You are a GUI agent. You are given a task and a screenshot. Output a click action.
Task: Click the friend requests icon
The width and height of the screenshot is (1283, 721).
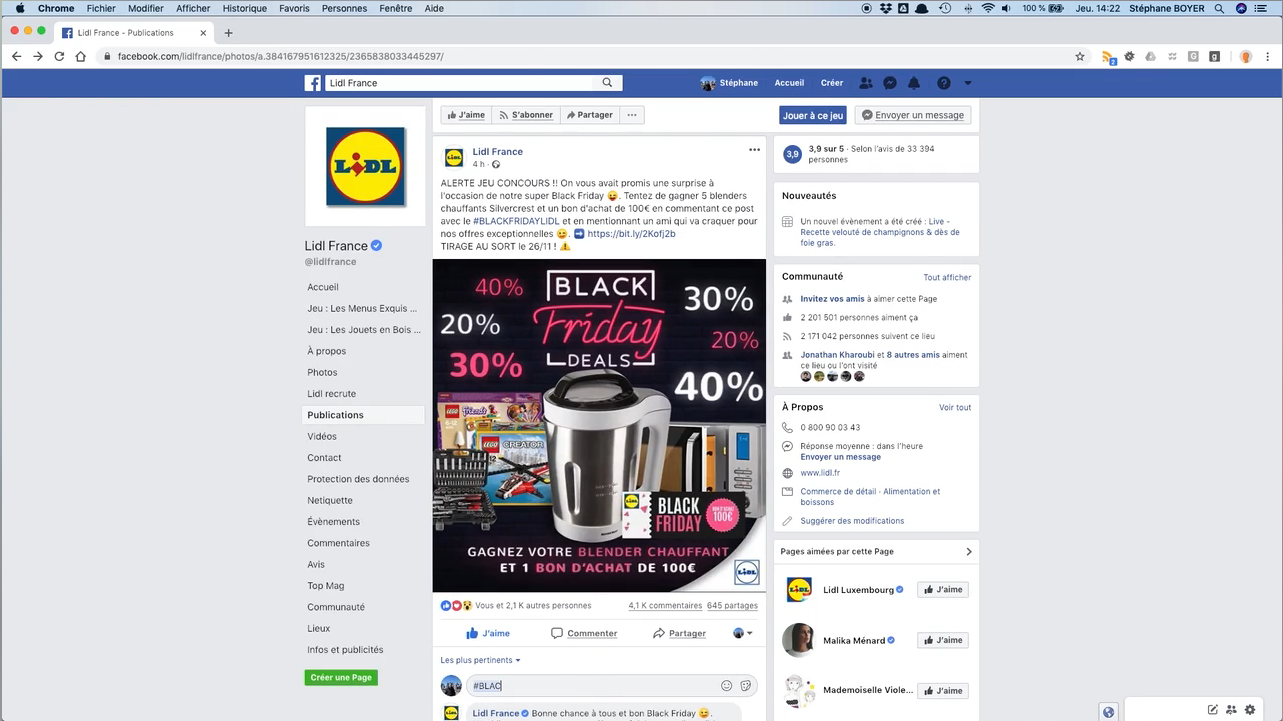866,83
